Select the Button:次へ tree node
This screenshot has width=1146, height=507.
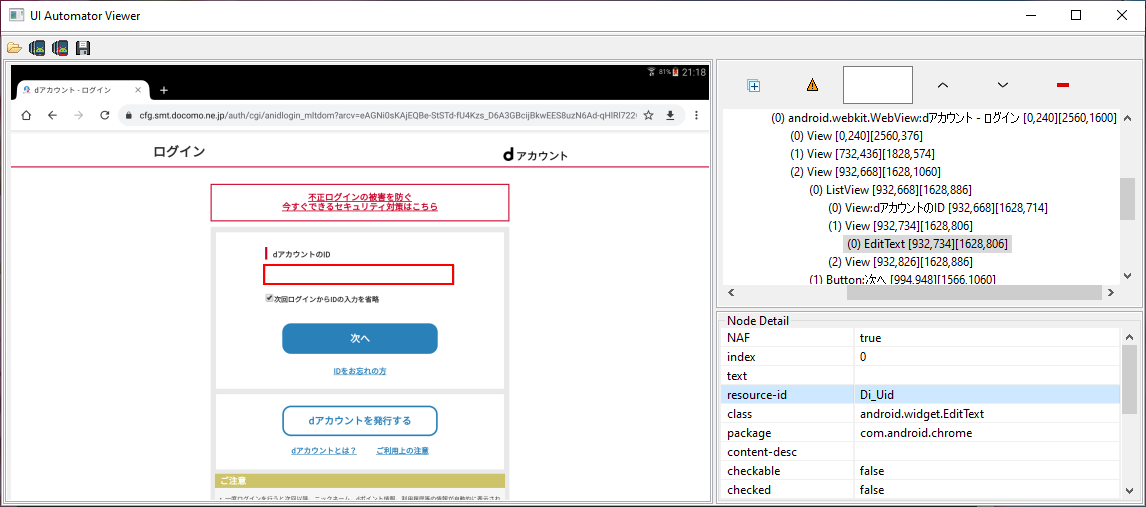(x=902, y=279)
